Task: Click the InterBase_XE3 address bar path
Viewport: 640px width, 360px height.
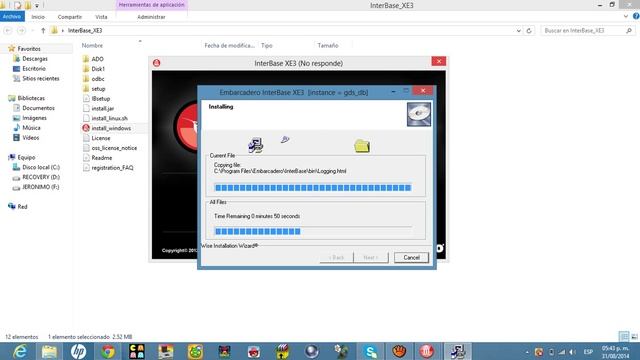Action: click(85, 31)
